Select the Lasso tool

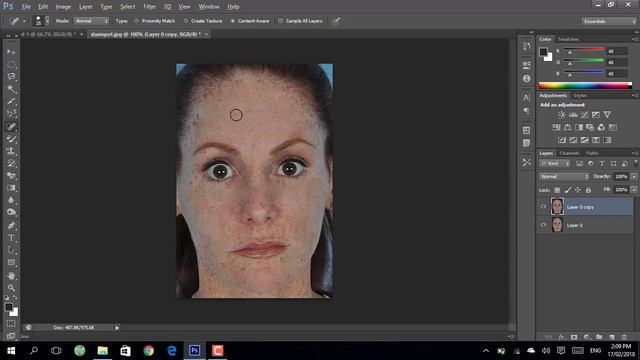(x=11, y=77)
